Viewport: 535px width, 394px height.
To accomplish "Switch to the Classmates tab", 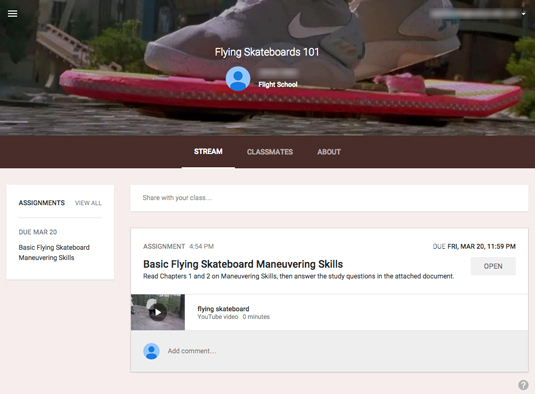I will [x=270, y=152].
